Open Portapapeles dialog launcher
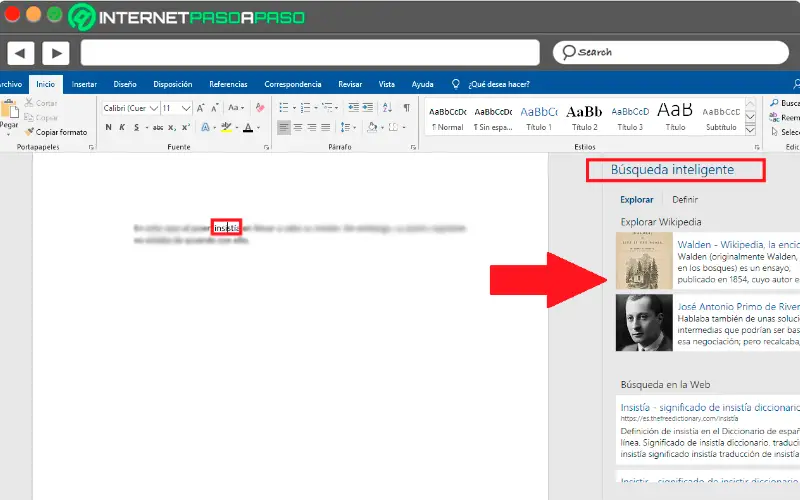The width and height of the screenshot is (800, 500). [x=91, y=147]
